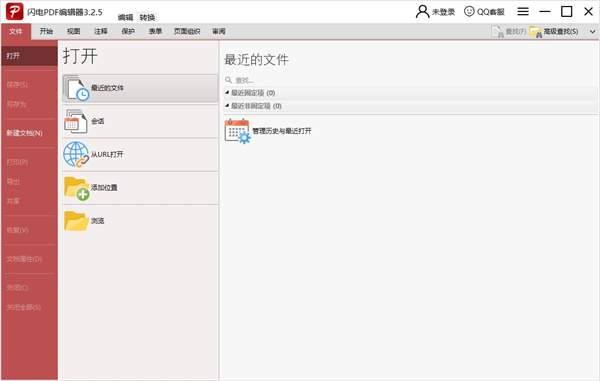Collapse the 最近非固定项 (0) group
Viewport: 600px width, 381px height.
(227, 106)
